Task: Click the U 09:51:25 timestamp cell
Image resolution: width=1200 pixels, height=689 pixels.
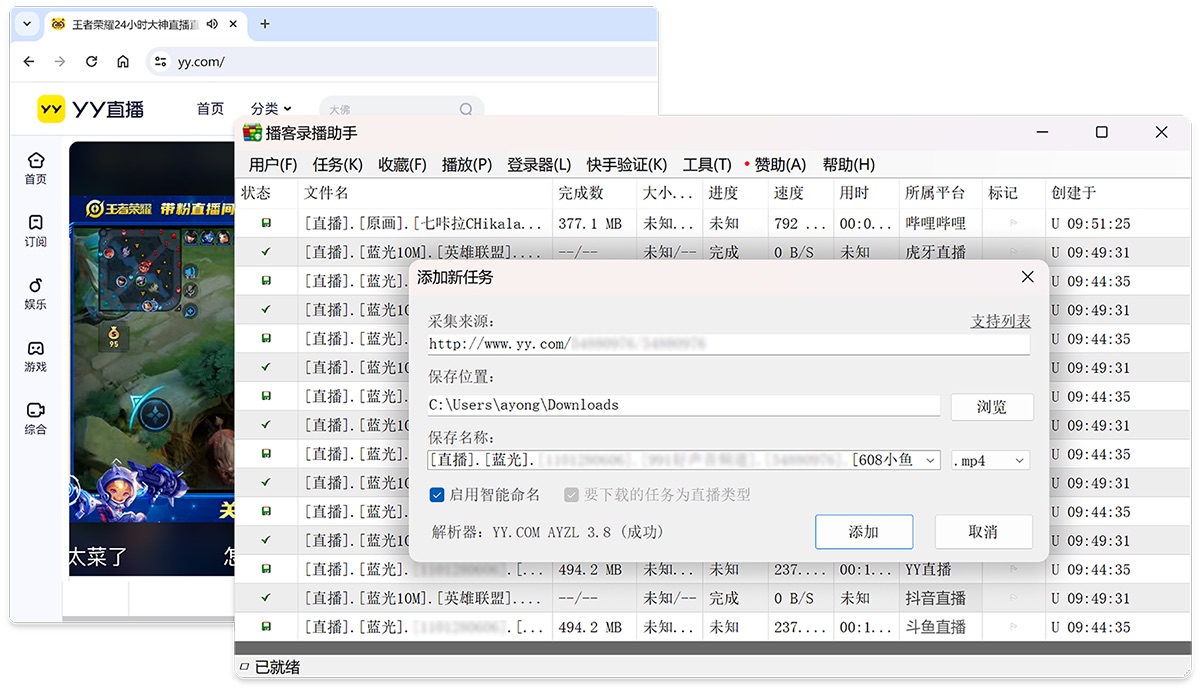Action: tap(1090, 224)
